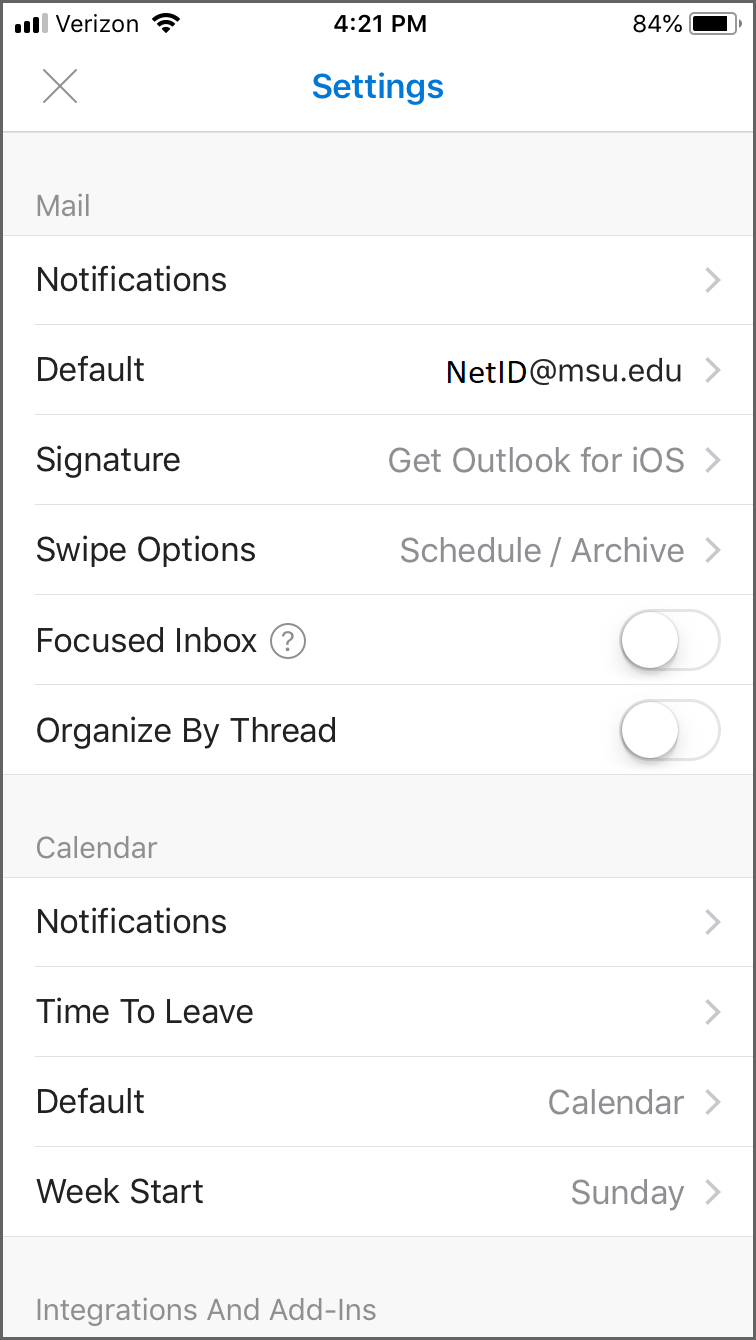Tap the 4:21 PM clock
Image resolution: width=756 pixels, height=1340 pixels.
(x=380, y=25)
